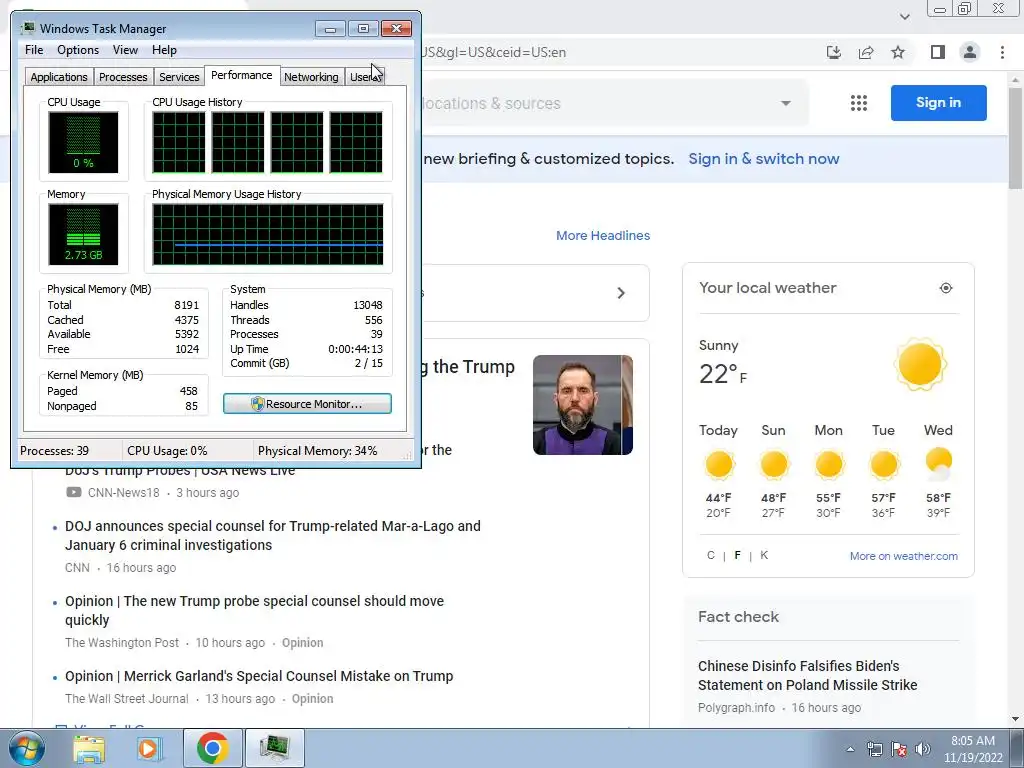Select the Performance tab
The height and width of the screenshot is (768, 1024).
point(242,75)
